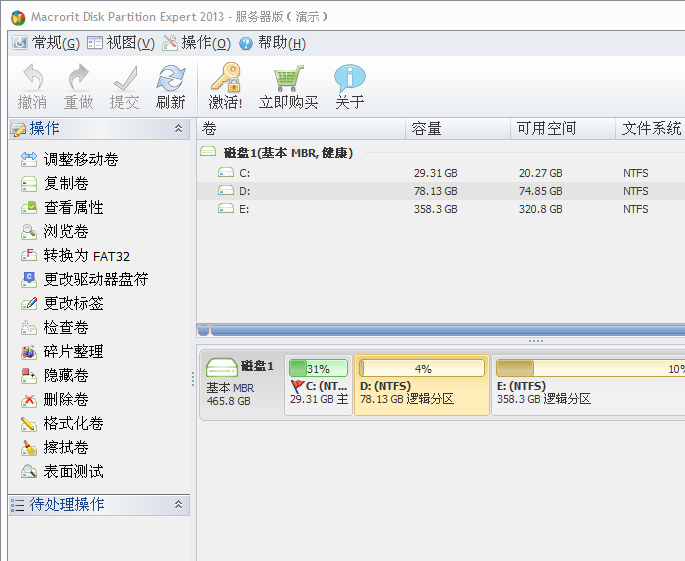Screen dimensions: 685x561
Task: Click the 74.85 GB free space value
Action: [x=540, y=191]
